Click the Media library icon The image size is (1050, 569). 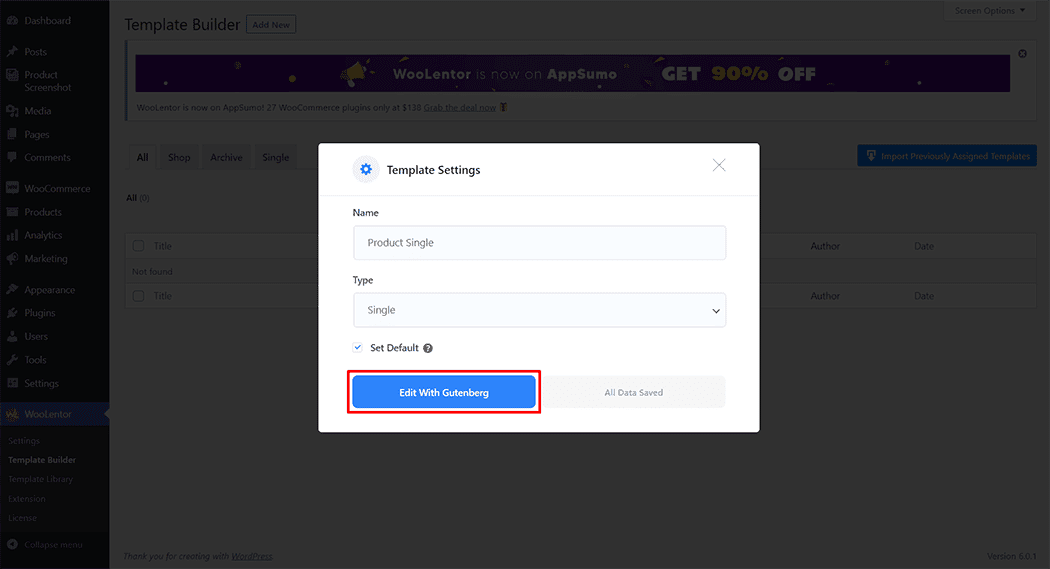(12, 111)
